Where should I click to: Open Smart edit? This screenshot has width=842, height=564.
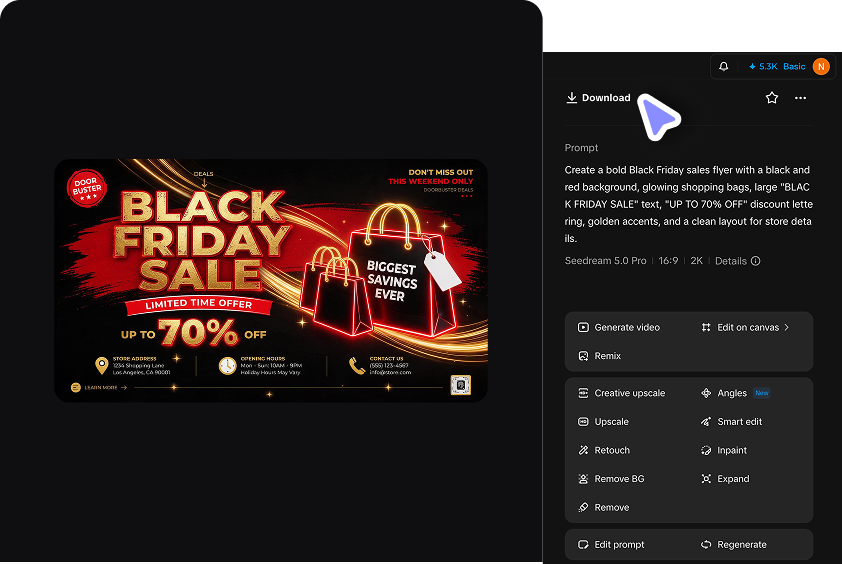coord(731,422)
